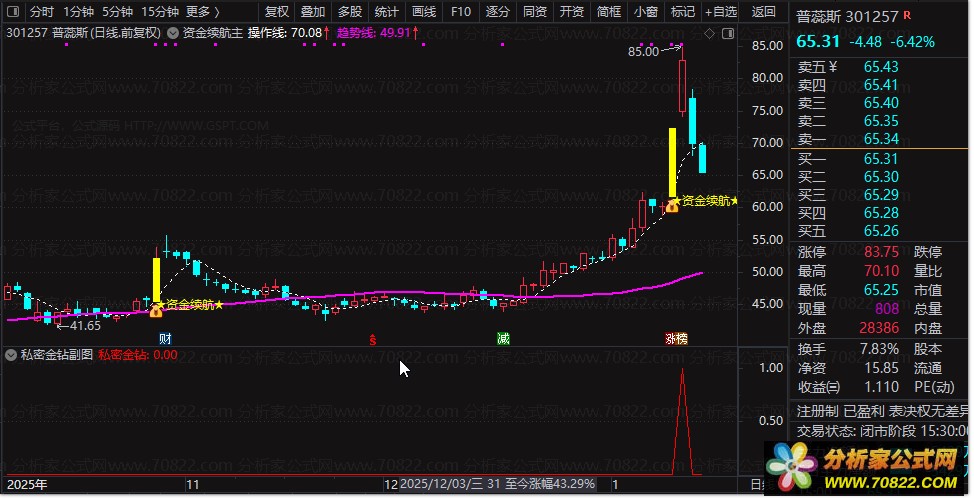Click 净资 value 15.85

pyautogui.click(x=881, y=369)
